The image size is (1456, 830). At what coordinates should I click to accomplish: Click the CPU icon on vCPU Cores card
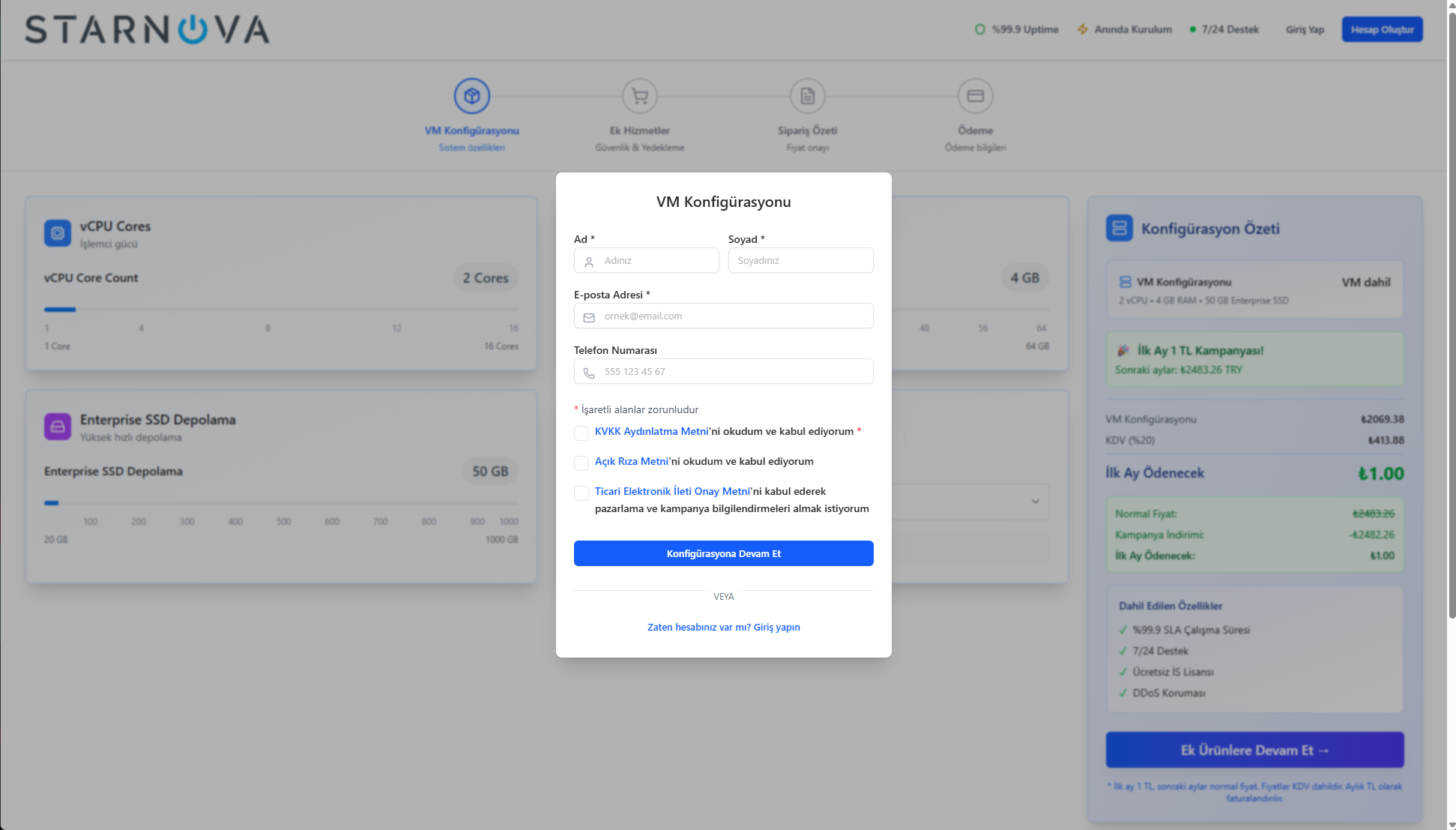point(58,233)
